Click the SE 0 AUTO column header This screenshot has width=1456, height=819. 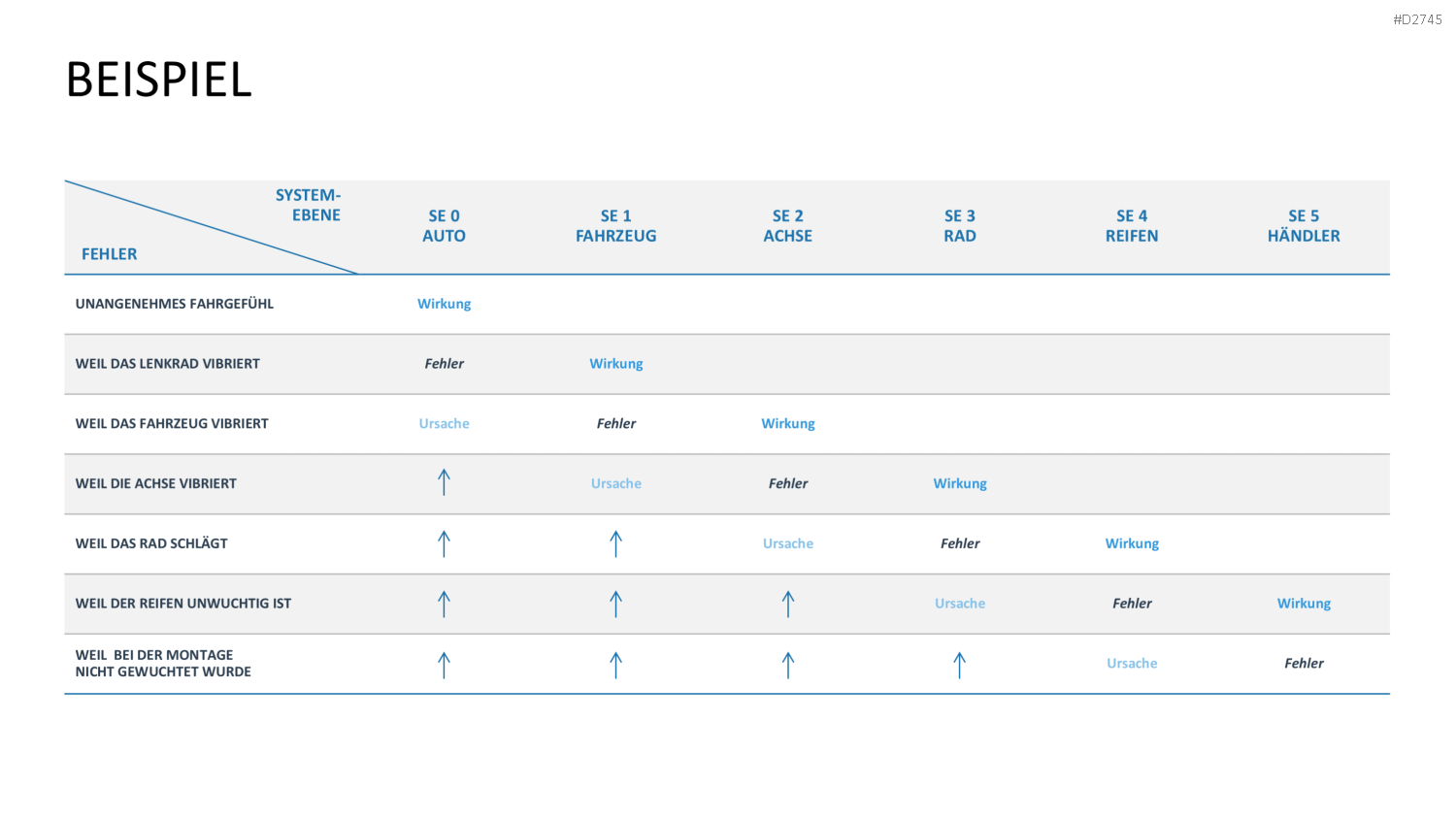tap(444, 226)
